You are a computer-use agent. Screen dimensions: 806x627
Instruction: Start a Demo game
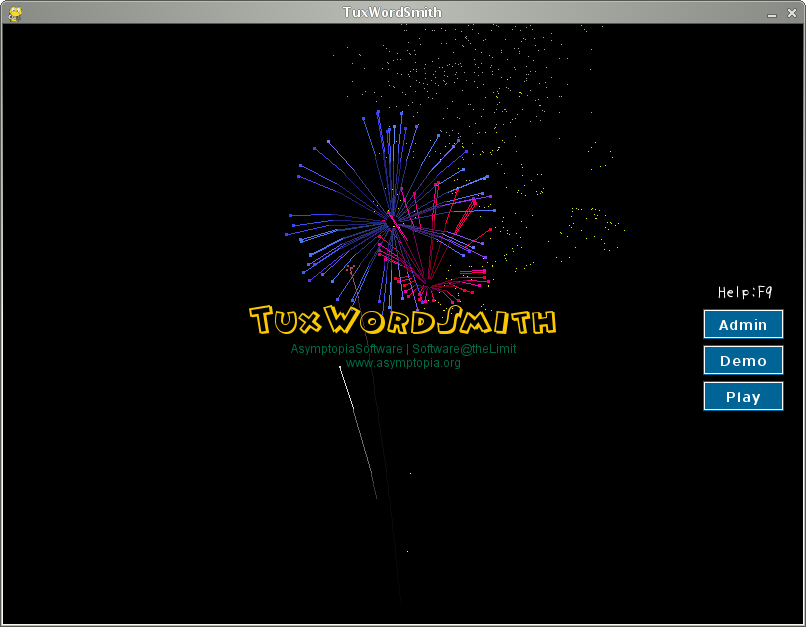tap(743, 360)
